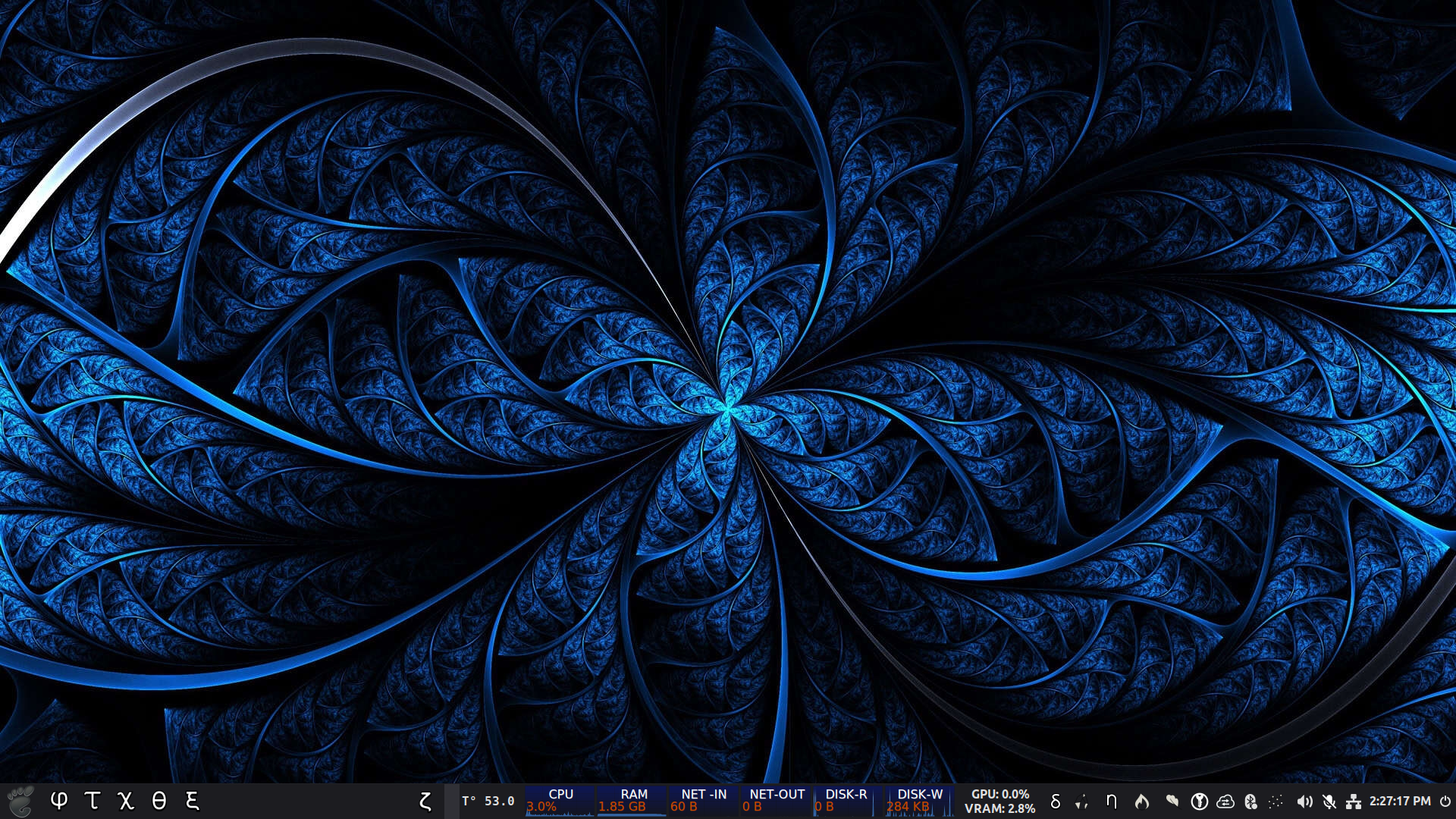Launch the xi (ξ) panel launcher
This screenshot has width=1456, height=819.
coord(193,801)
